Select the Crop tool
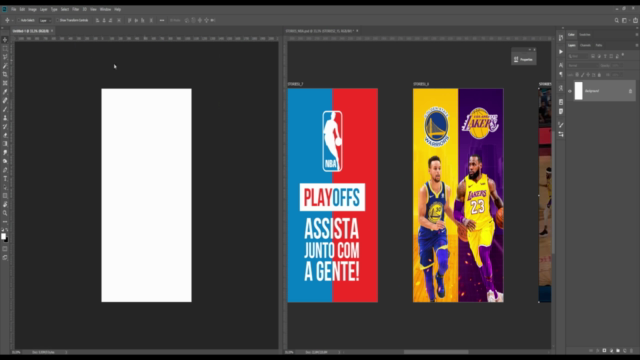The height and width of the screenshot is (360, 640). pyautogui.click(x=5, y=74)
